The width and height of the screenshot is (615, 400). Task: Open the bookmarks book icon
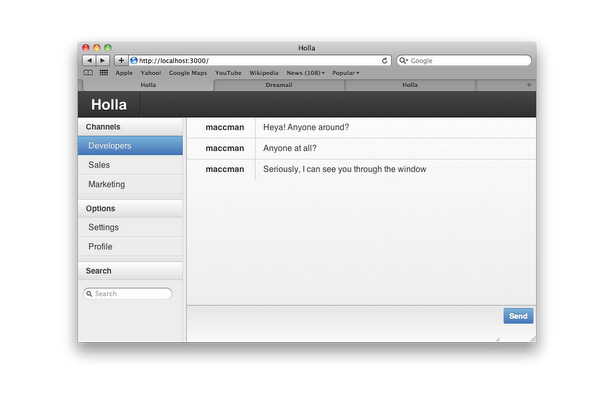click(x=88, y=73)
